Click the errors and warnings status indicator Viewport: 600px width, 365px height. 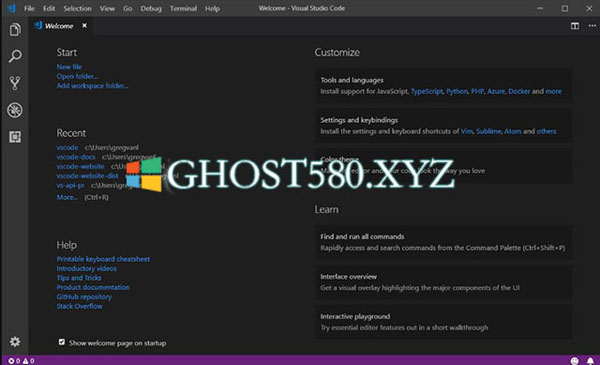click(21, 360)
